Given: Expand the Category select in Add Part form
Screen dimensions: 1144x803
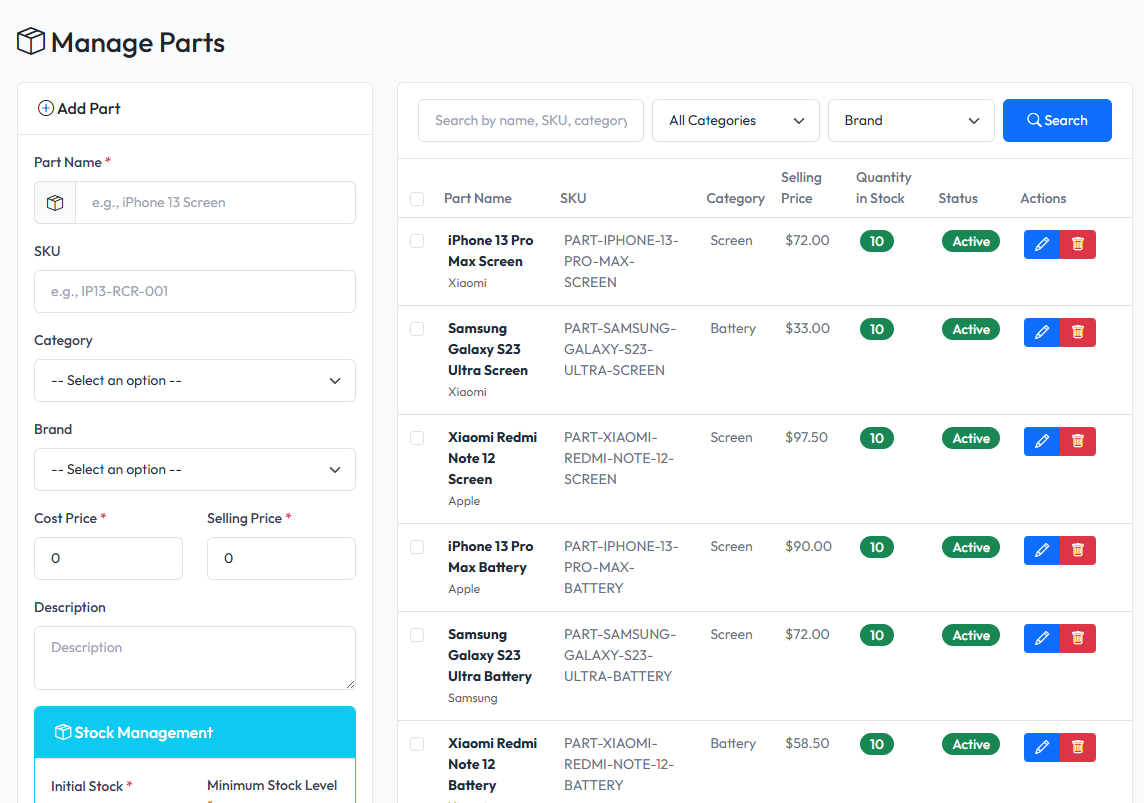Looking at the screenshot, I should [195, 380].
